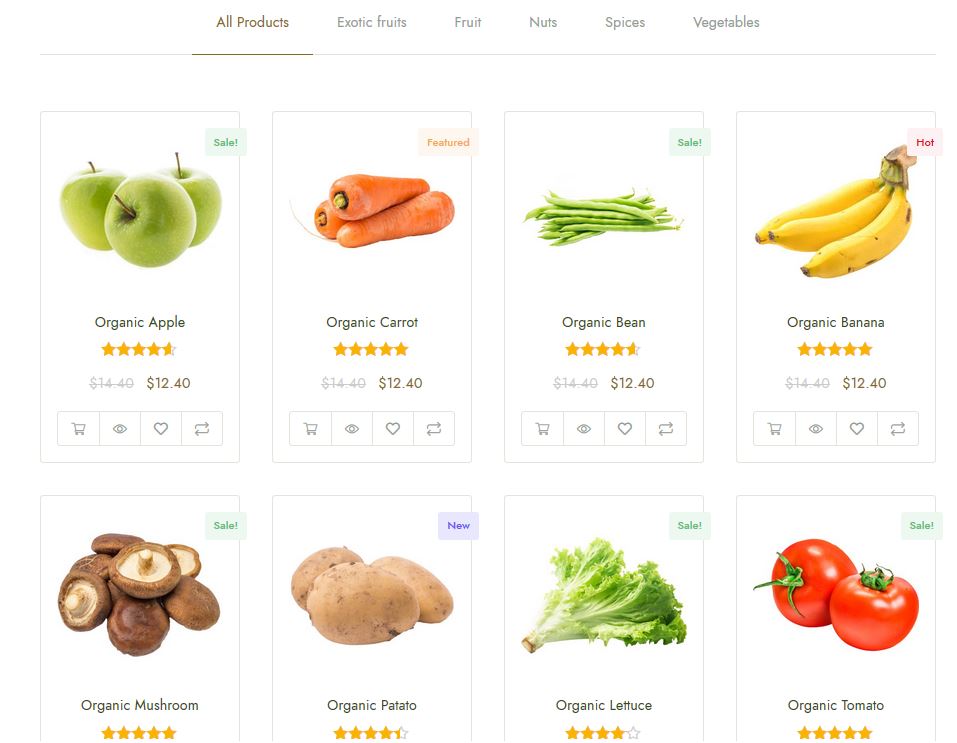Screen dimensions: 957x743
Task: Add Organic Banana to cart
Action: (775, 429)
